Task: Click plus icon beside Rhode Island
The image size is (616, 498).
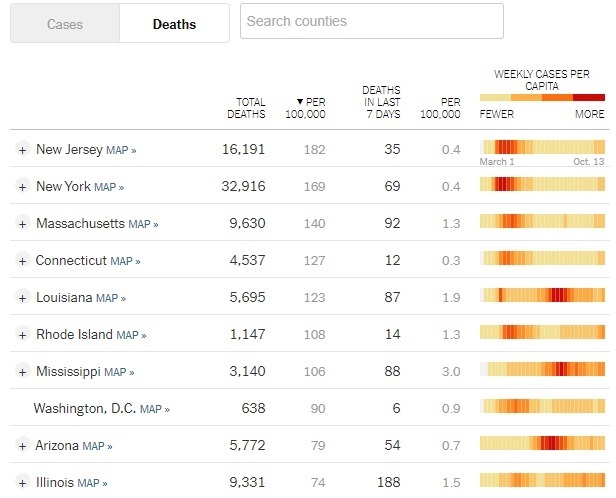Action: tap(22, 335)
